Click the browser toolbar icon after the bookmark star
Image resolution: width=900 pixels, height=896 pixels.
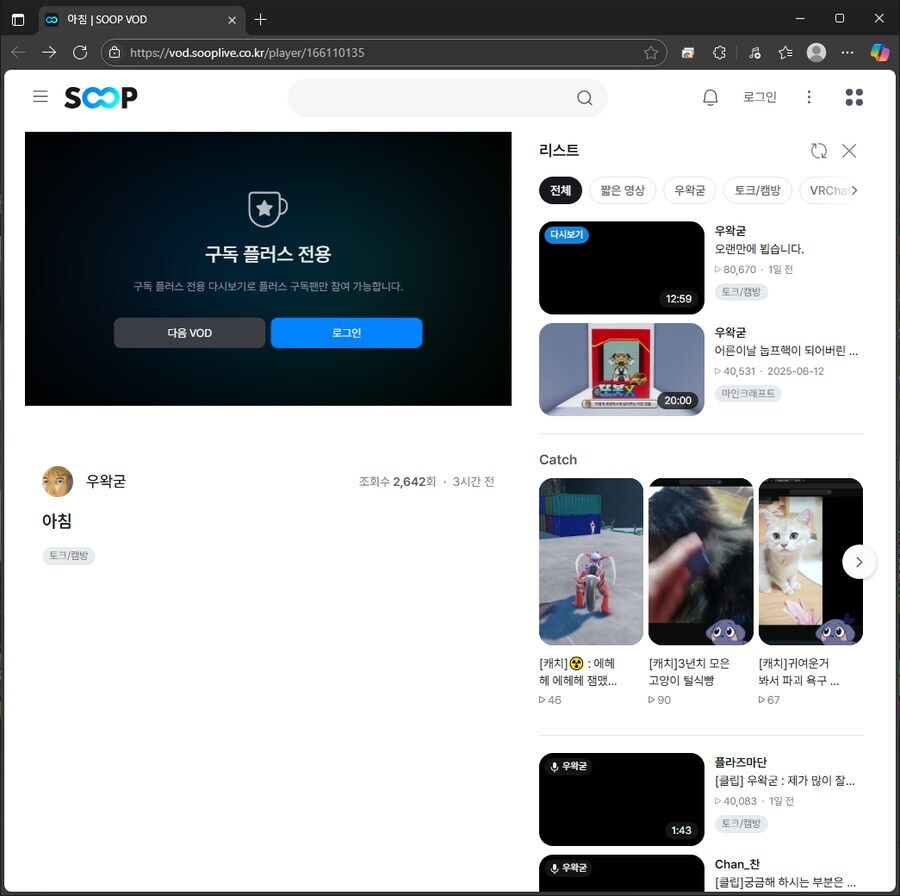(688, 53)
